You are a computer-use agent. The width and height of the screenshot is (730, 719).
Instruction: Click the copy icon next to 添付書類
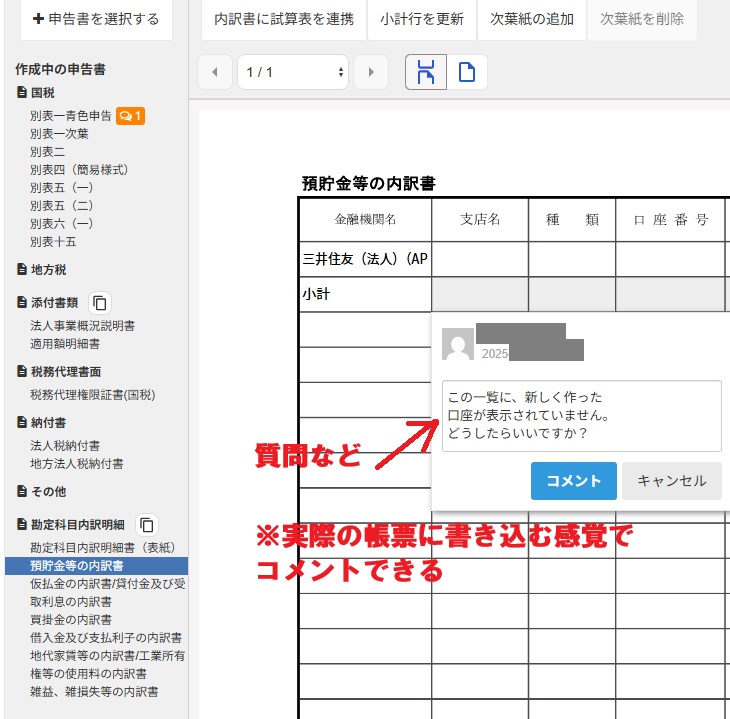100,302
